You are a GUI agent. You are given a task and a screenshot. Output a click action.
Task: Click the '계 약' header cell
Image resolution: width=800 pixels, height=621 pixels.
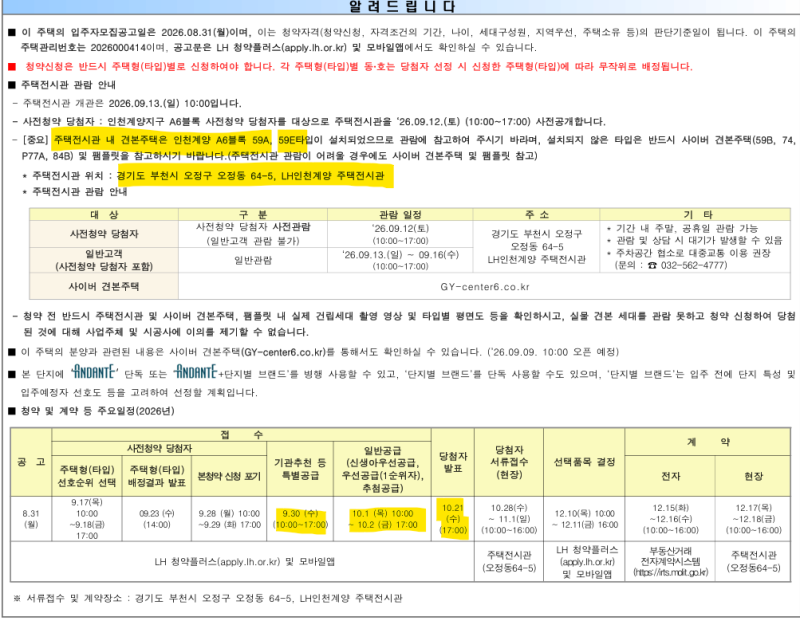(707, 442)
